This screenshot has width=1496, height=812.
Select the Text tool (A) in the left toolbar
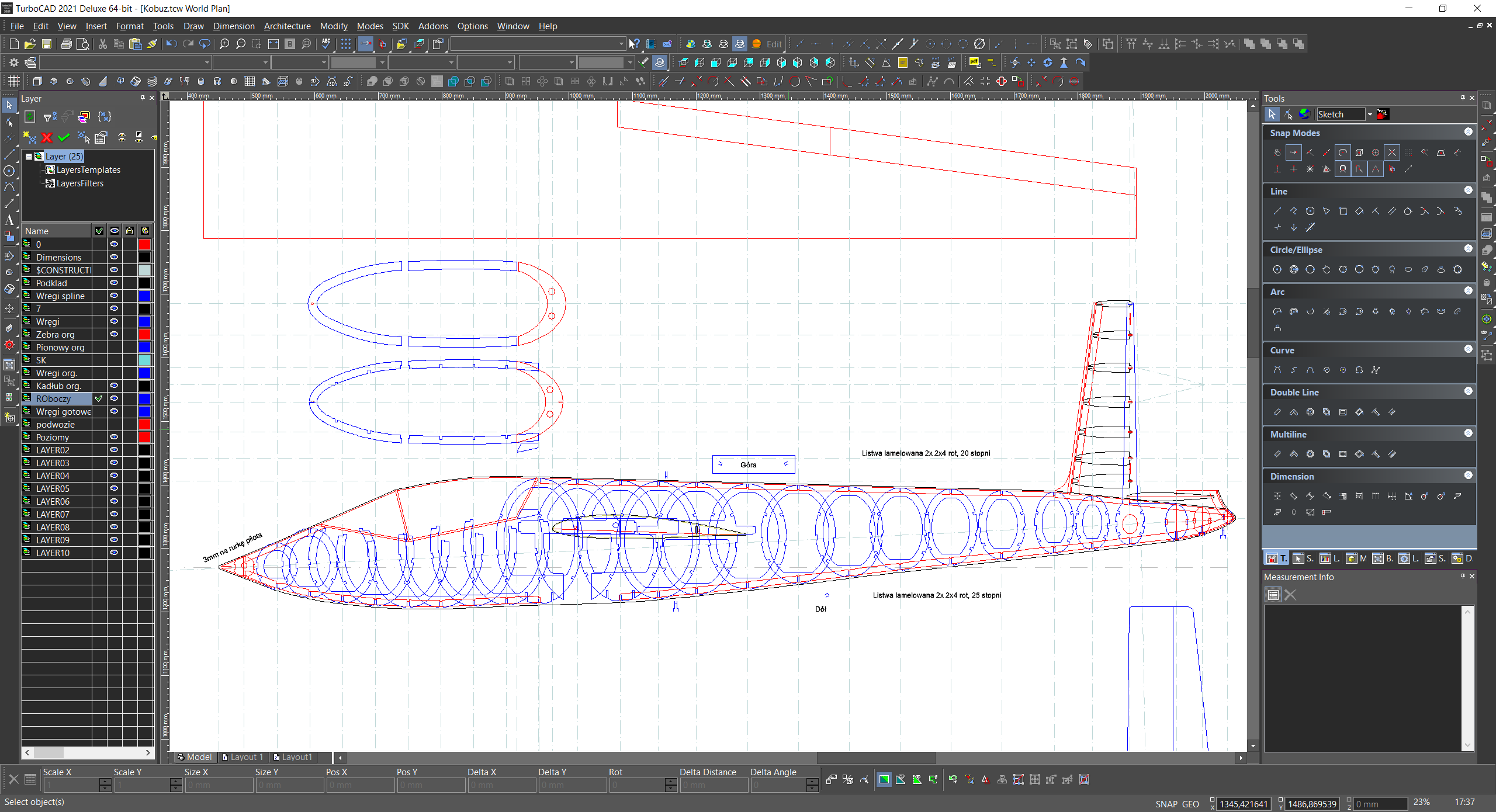click(x=9, y=220)
